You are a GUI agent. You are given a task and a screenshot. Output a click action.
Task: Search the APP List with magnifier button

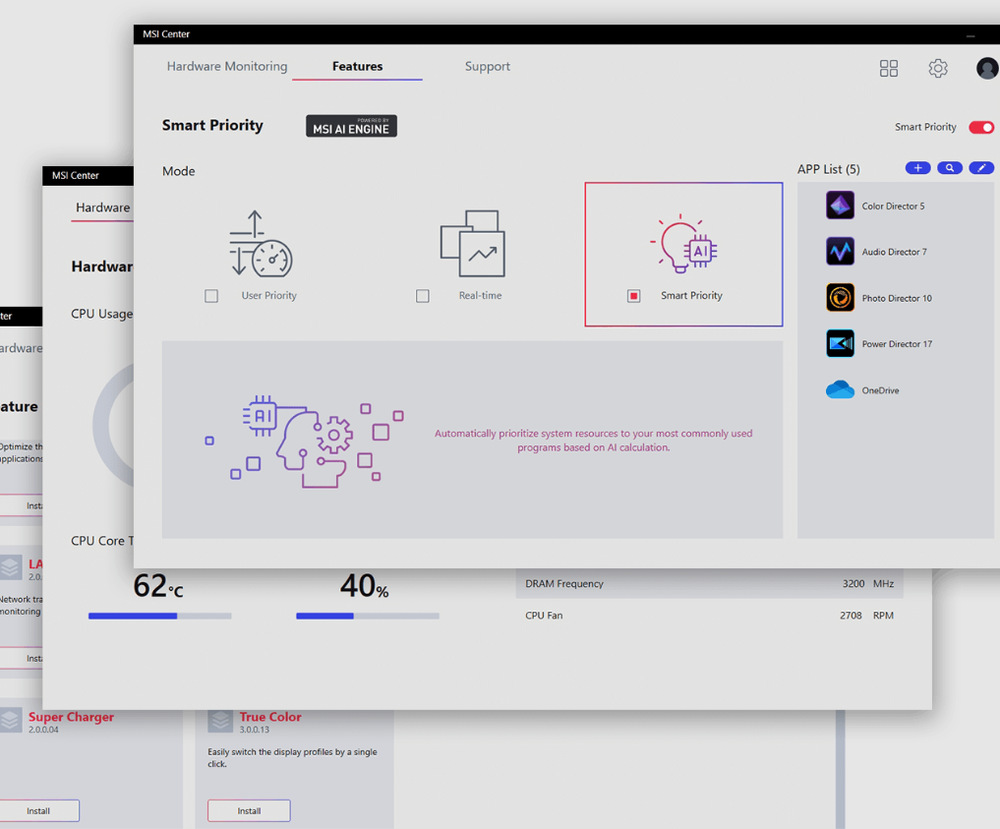coord(950,168)
